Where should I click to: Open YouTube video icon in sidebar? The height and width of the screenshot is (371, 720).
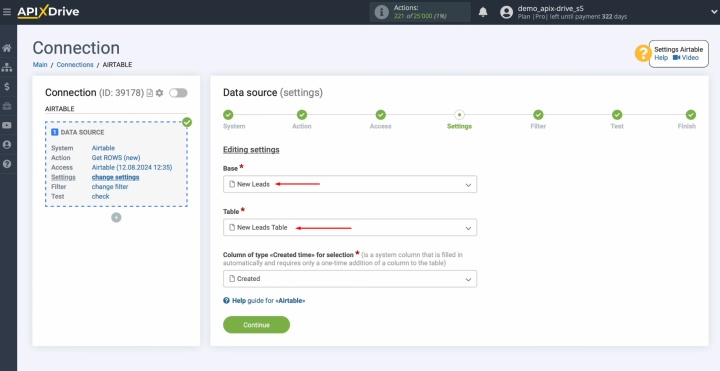(7, 125)
